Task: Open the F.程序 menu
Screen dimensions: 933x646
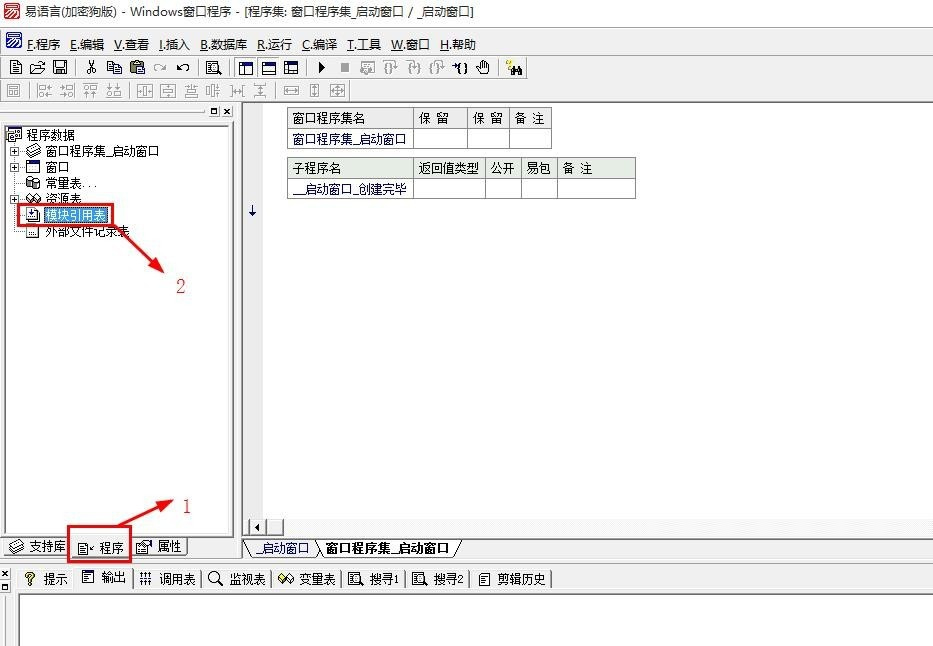Action: click(43, 45)
